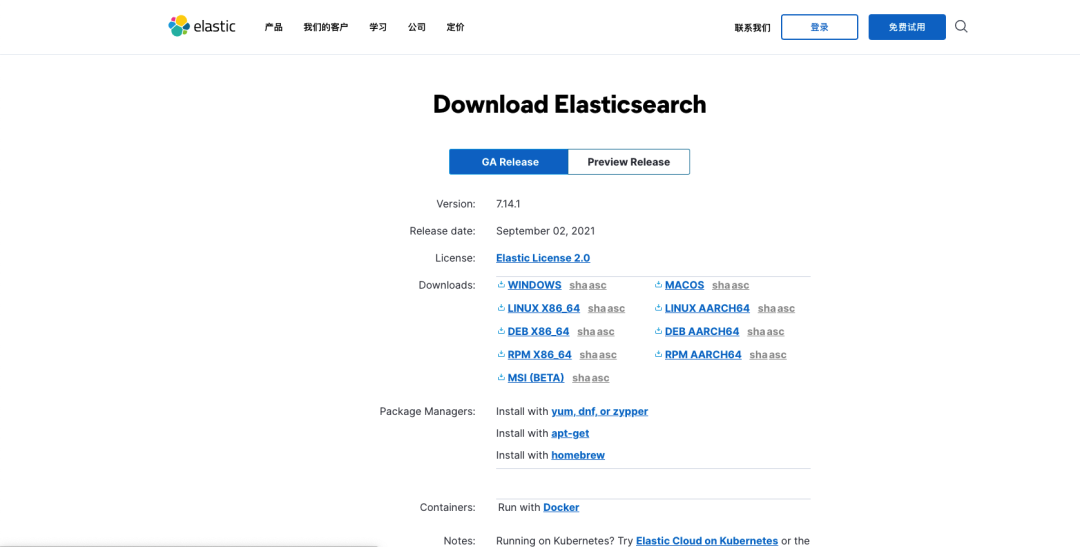
Task: Click download icon beside LINUX AARCH64
Action: click(x=658, y=308)
